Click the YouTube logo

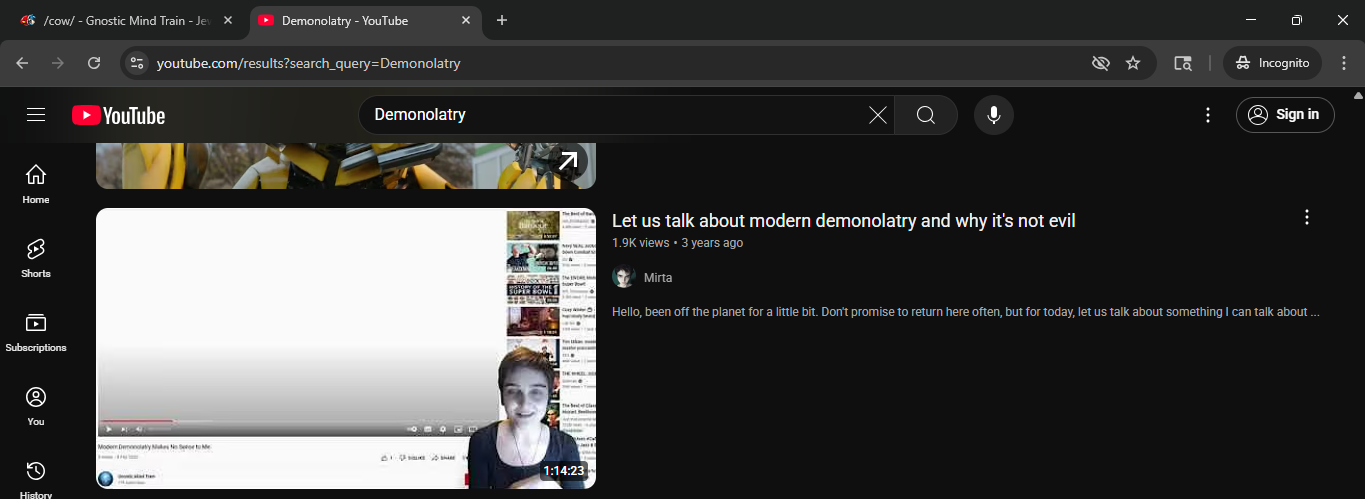pyautogui.click(x=118, y=116)
